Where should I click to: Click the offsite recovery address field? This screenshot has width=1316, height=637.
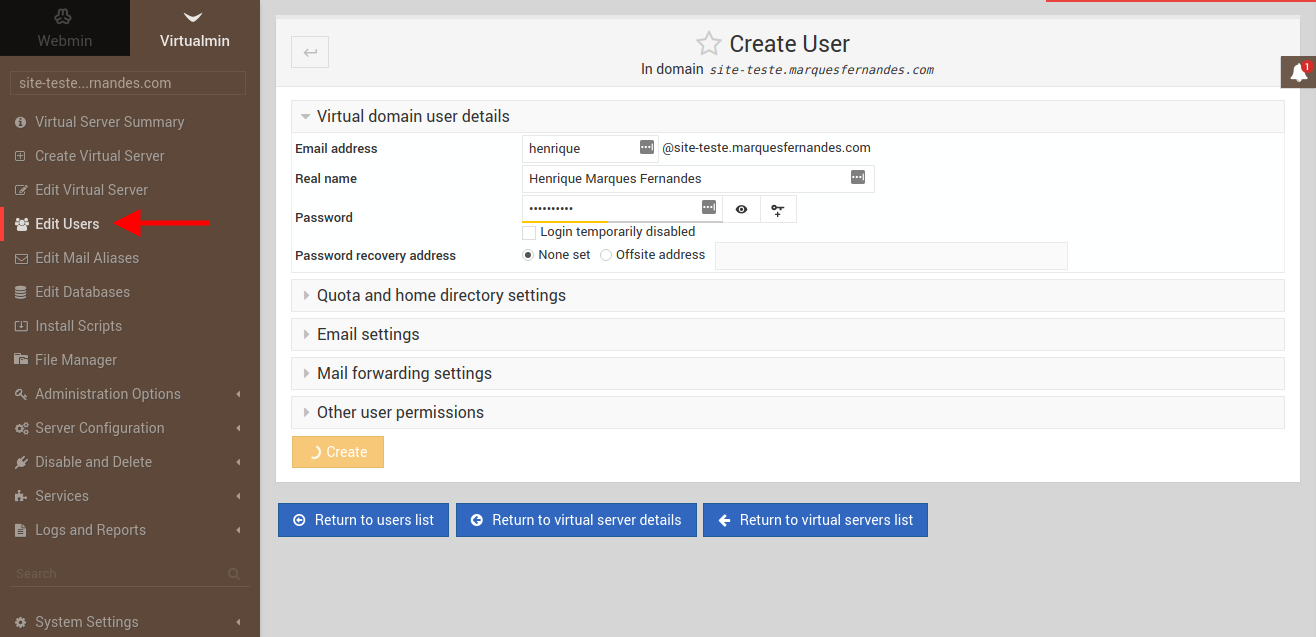pyautogui.click(x=891, y=256)
